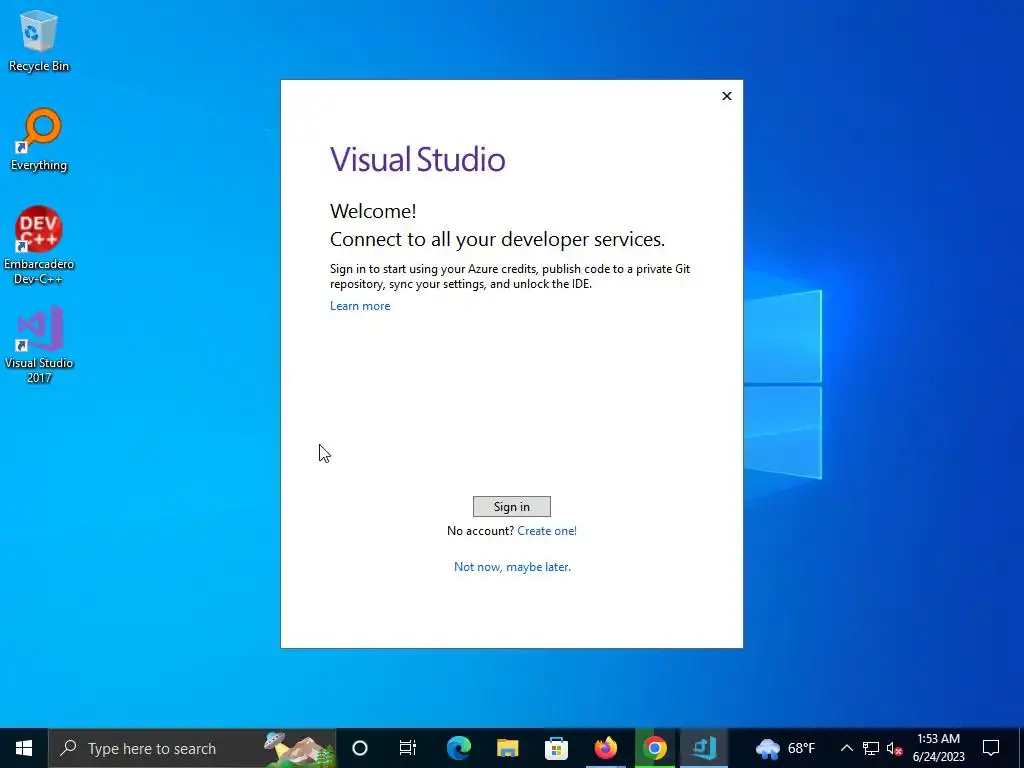Open the weather widget showing 68°F
Screen dimensions: 1024x768
(x=786, y=748)
